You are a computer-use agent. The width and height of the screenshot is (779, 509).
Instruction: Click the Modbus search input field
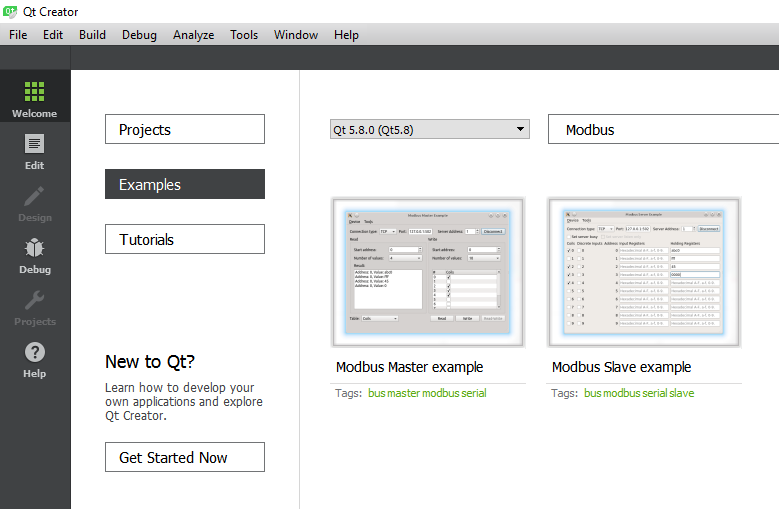662,129
